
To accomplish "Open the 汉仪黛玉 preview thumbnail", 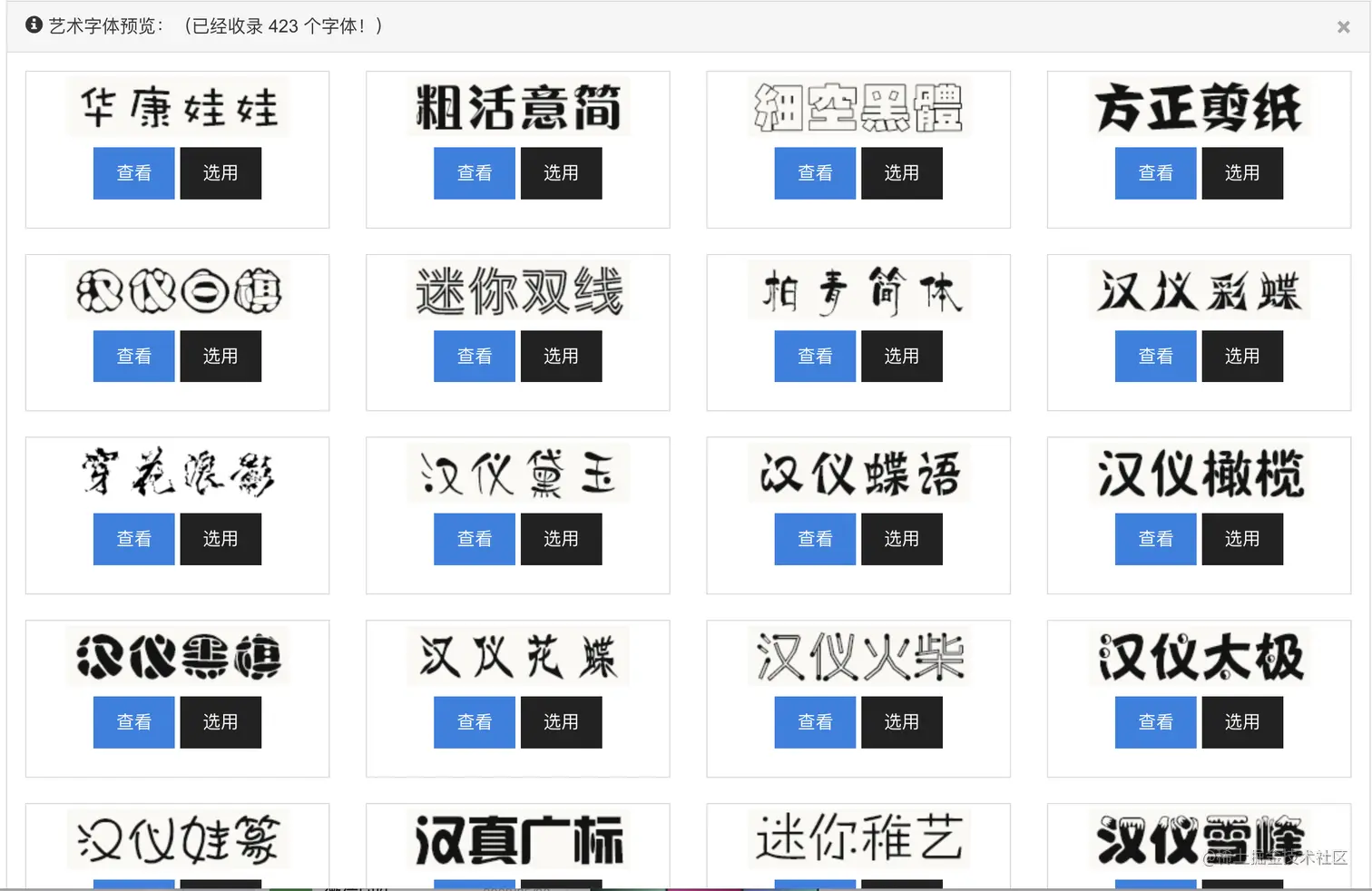I will pyautogui.click(x=518, y=474).
